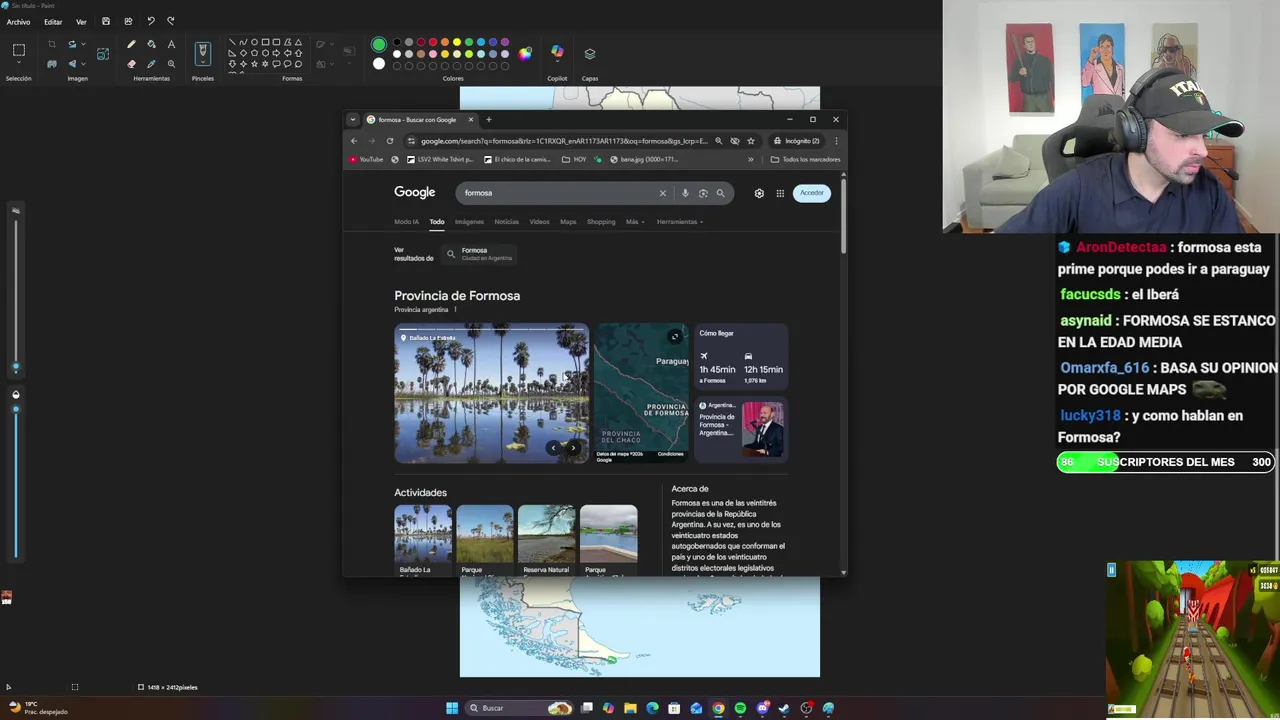The height and width of the screenshot is (720, 1280).
Task: Open the Paint Layers (Capas) panel
Action: click(x=590, y=54)
